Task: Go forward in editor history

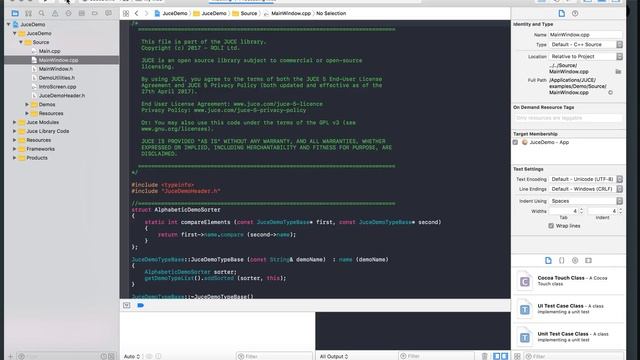Action: [x=146, y=13]
